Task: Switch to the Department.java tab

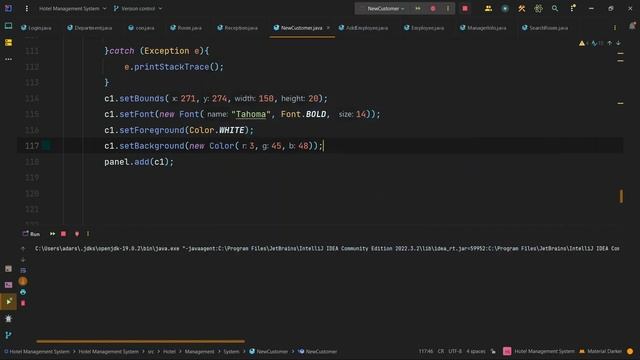Action: click(90, 28)
